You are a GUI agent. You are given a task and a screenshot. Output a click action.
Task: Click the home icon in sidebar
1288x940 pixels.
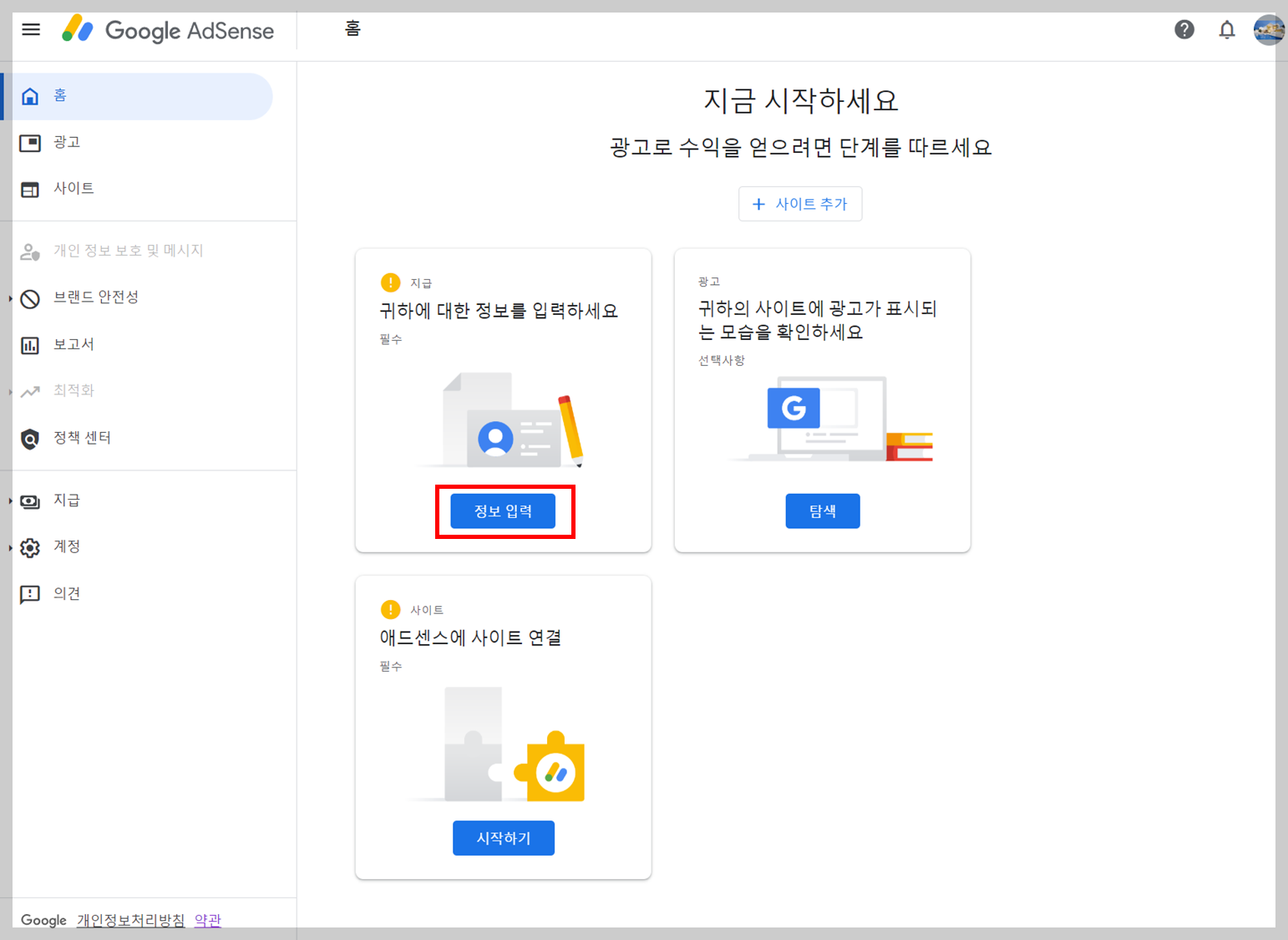tap(30, 96)
